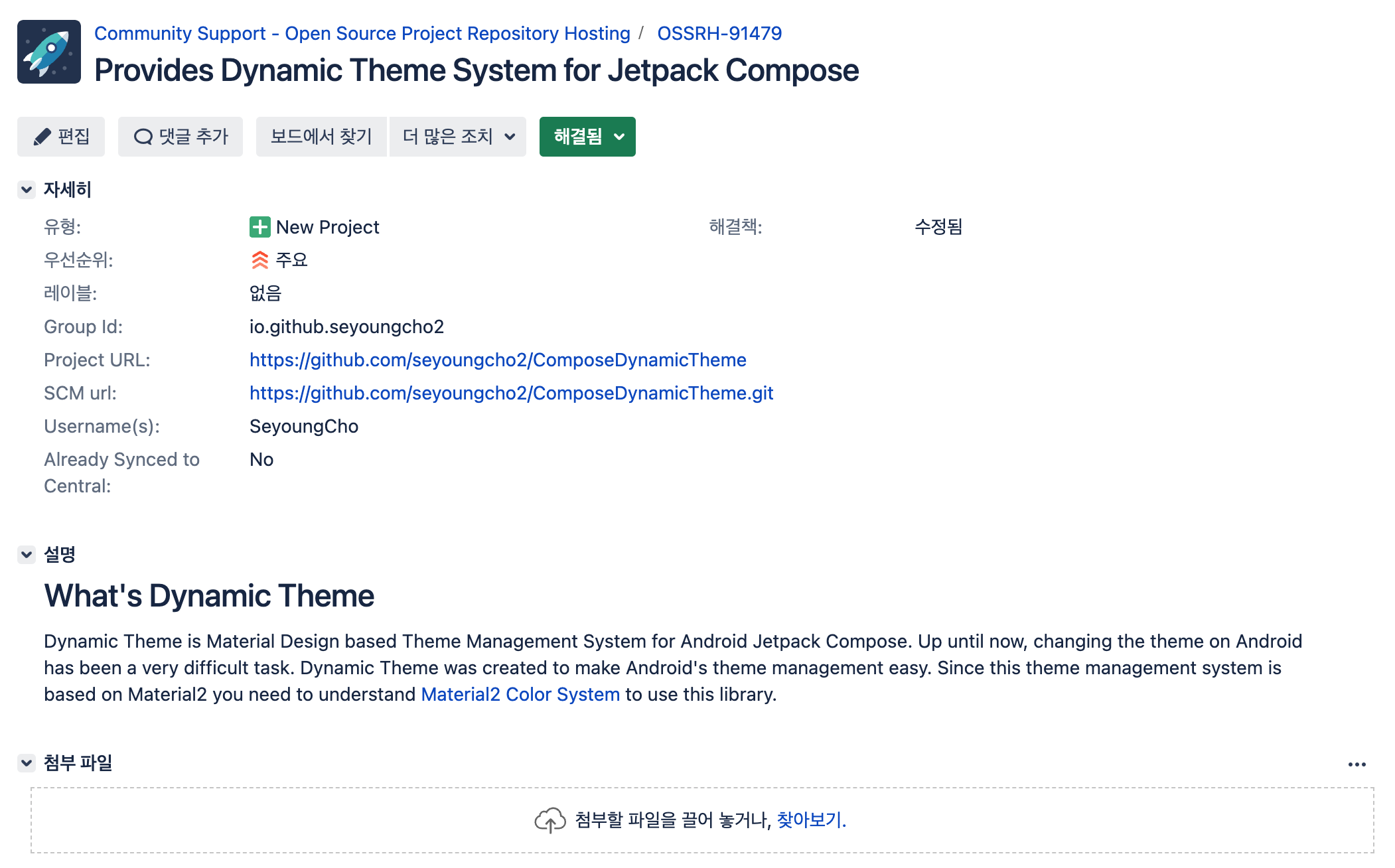Collapse the 자세히 details section
Viewport: 1395px width, 868px height.
(27, 190)
